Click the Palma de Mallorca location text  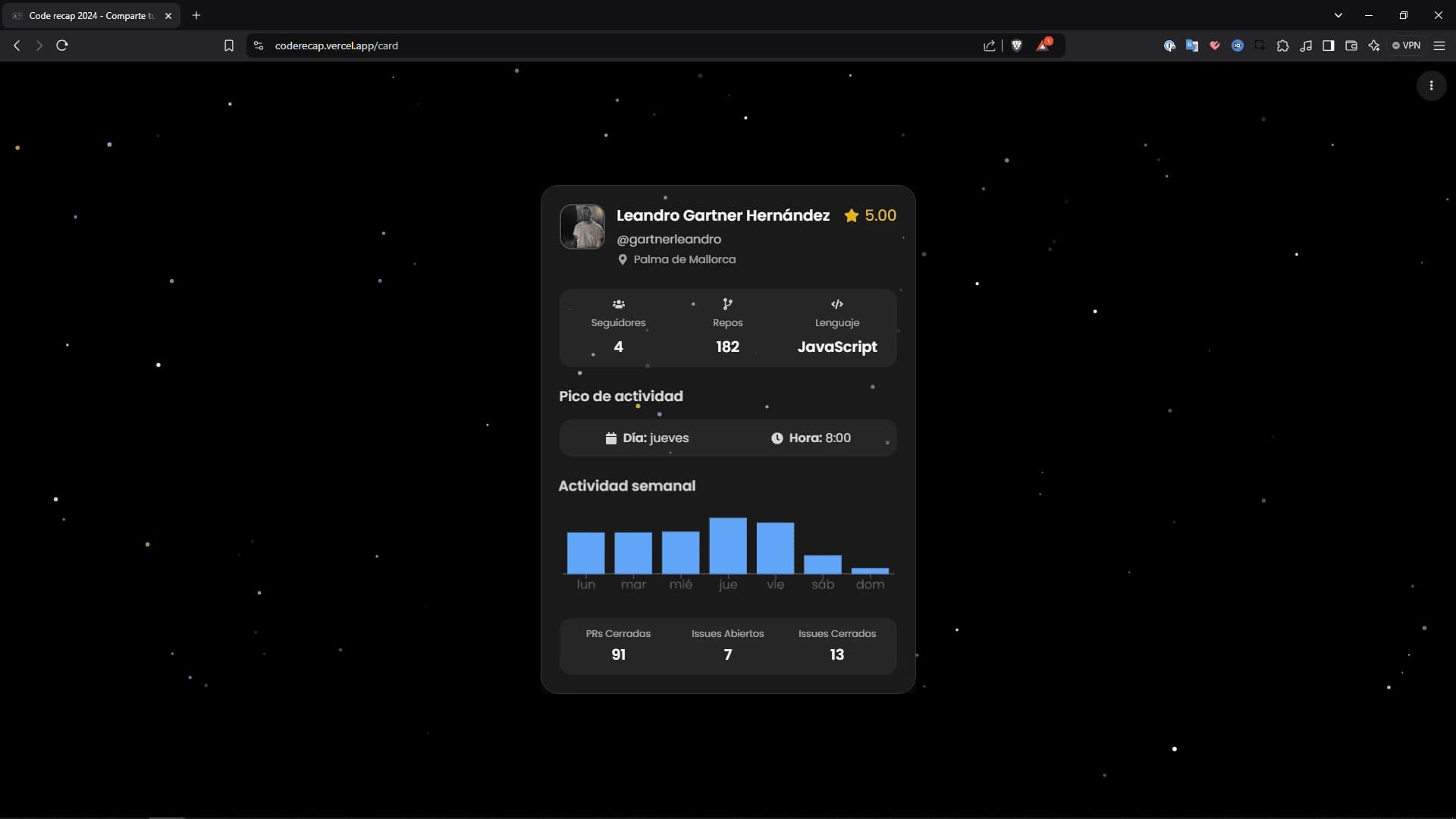684,259
